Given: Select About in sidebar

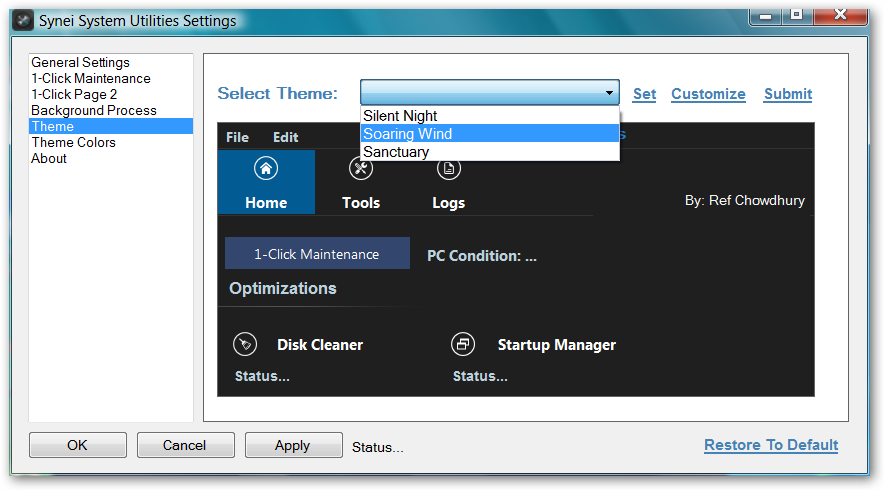Looking at the screenshot, I should pos(110,158).
